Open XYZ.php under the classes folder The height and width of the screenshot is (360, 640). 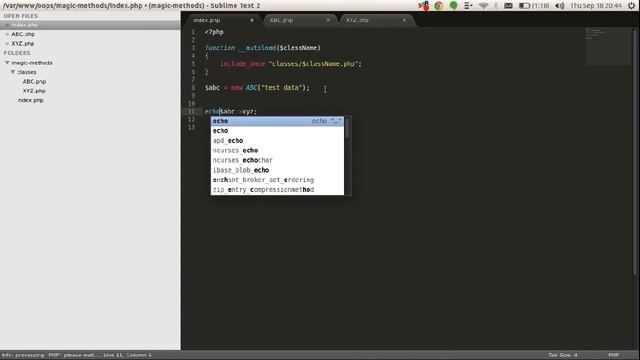pyautogui.click(x=34, y=91)
